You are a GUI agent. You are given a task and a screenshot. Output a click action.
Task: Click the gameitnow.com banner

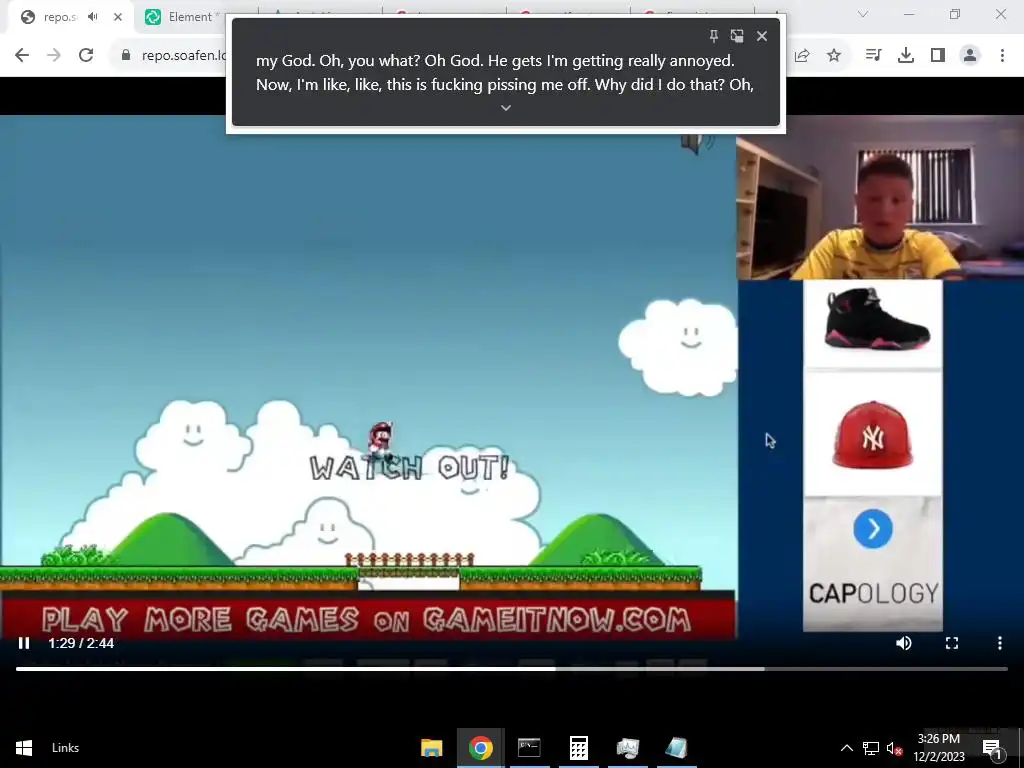(367, 619)
